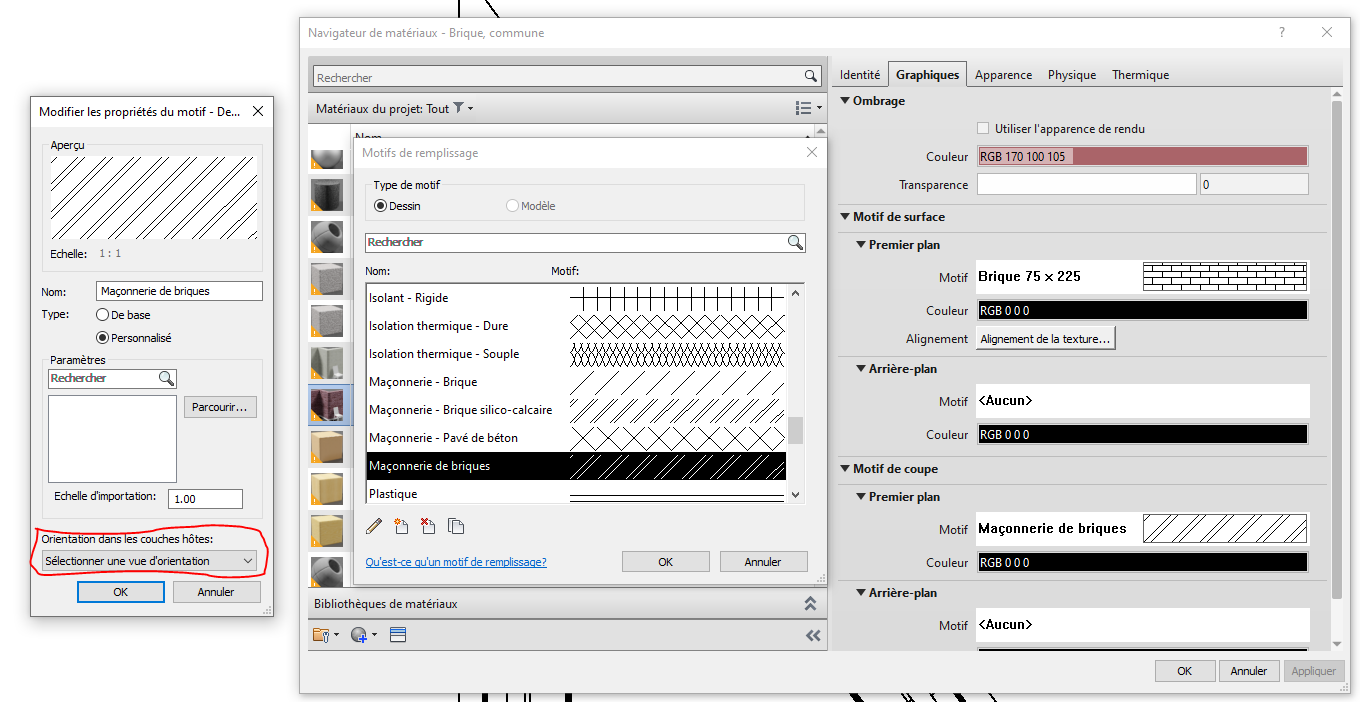The height and width of the screenshot is (702, 1360).
Task: Select the Modèle pattern type radio button
Action: (x=512, y=206)
